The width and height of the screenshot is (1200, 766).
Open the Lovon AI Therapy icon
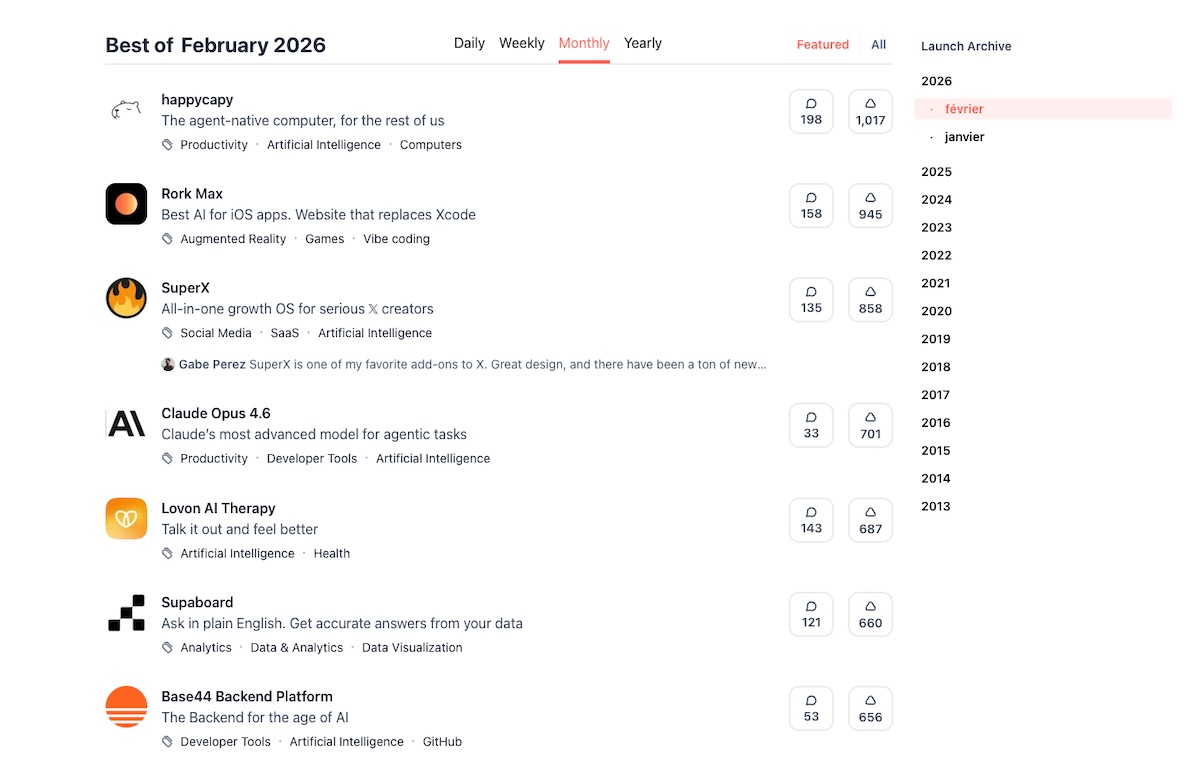point(126,519)
